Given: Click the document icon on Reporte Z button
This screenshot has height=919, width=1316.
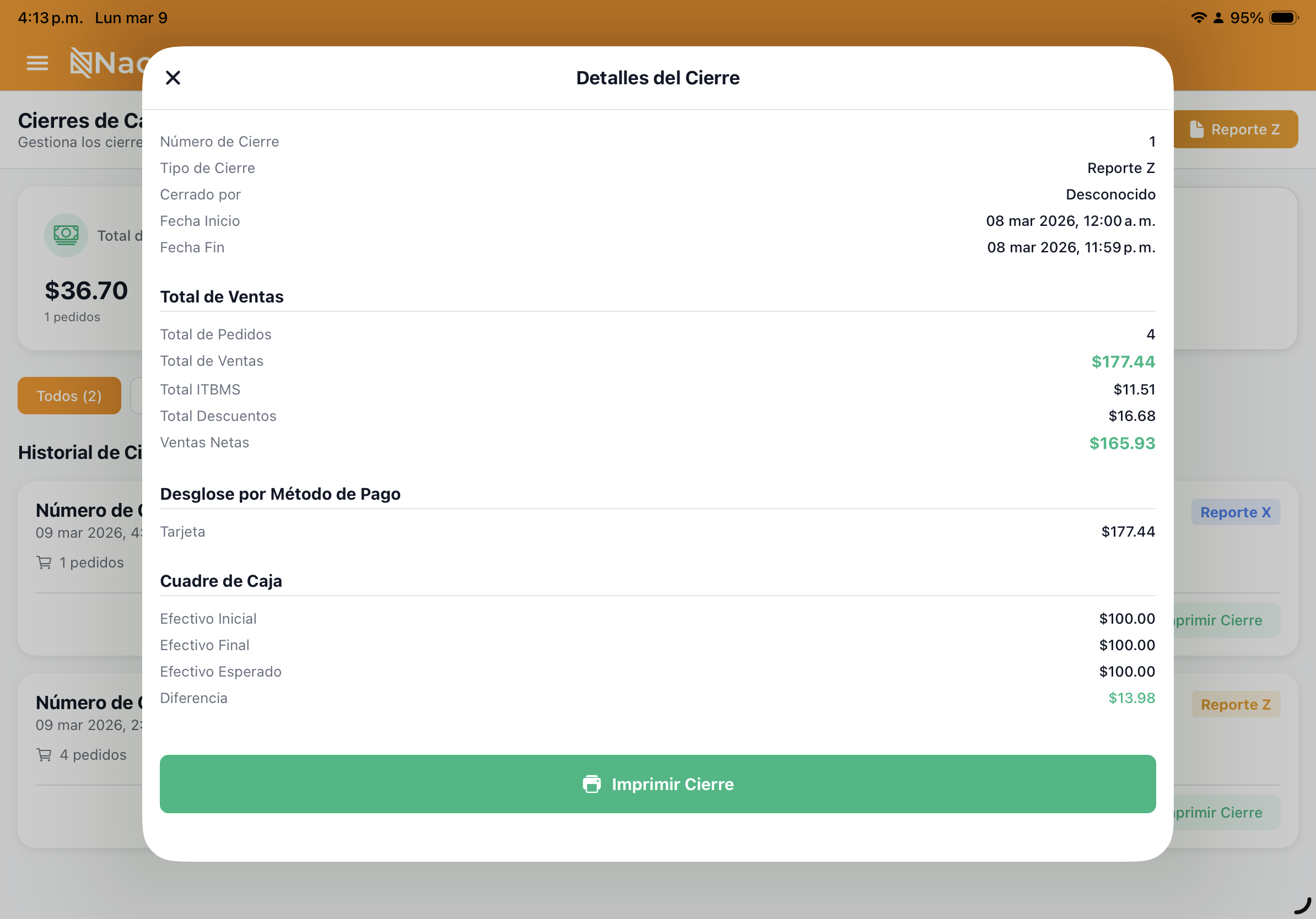Looking at the screenshot, I should (x=1196, y=129).
